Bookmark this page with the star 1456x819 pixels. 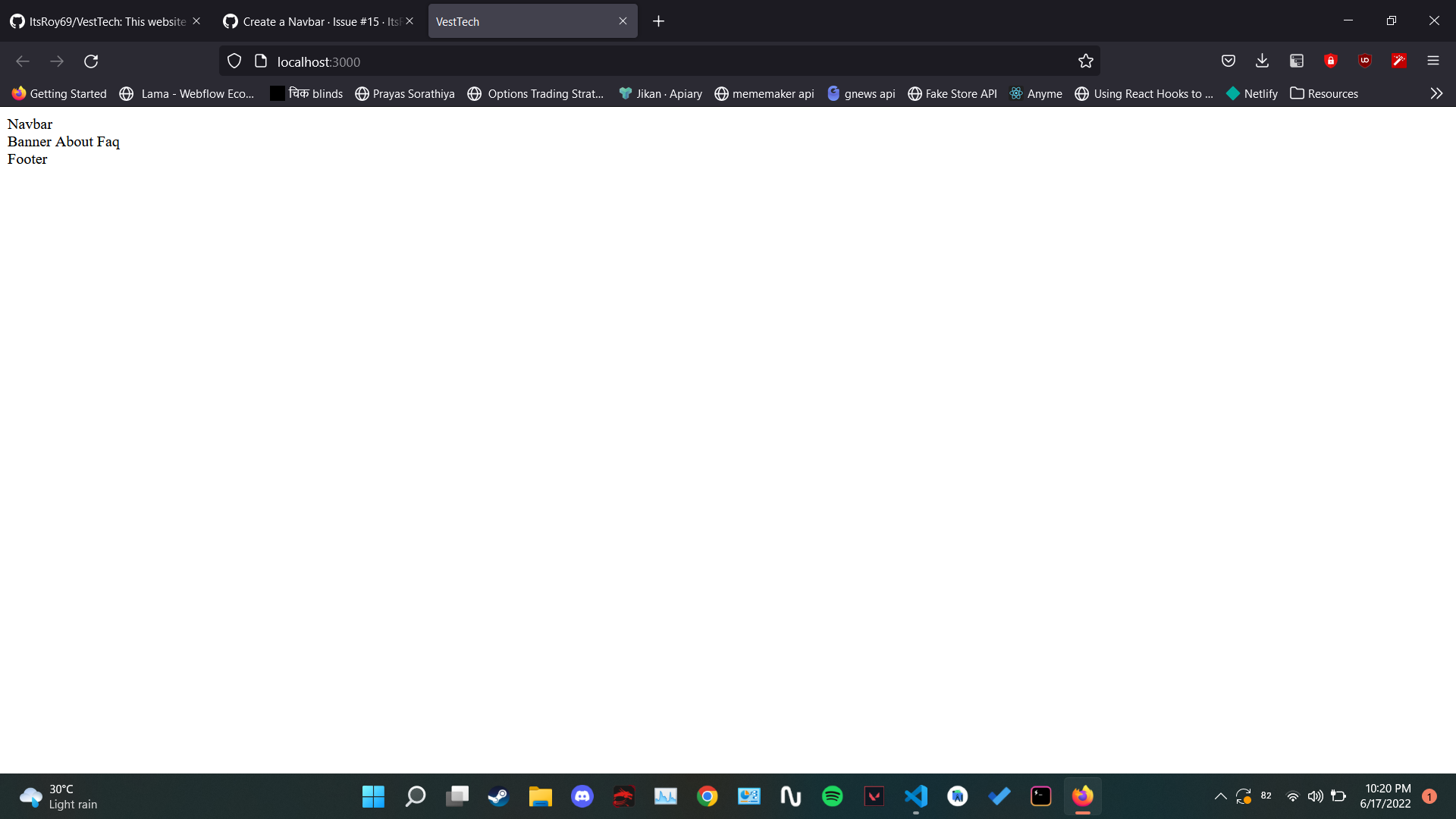1086,61
